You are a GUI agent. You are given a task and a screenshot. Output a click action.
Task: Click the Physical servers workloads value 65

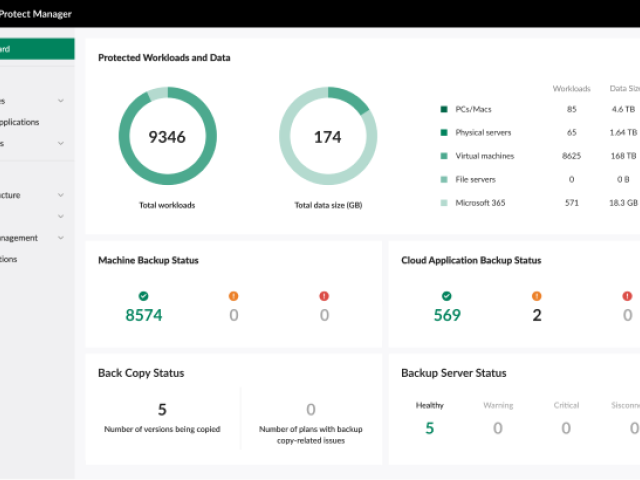[x=572, y=132]
